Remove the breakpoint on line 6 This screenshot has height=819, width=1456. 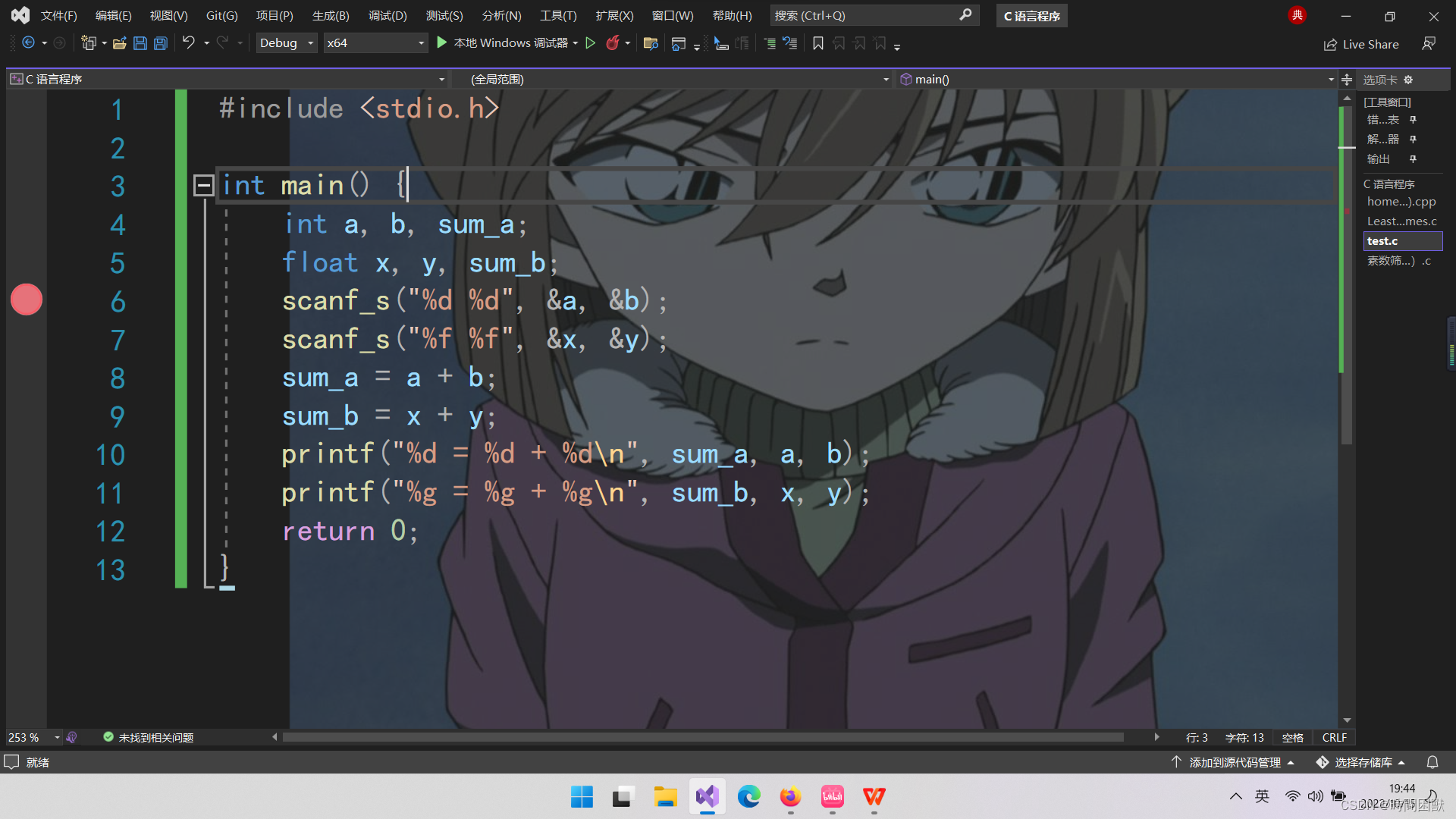click(x=27, y=300)
